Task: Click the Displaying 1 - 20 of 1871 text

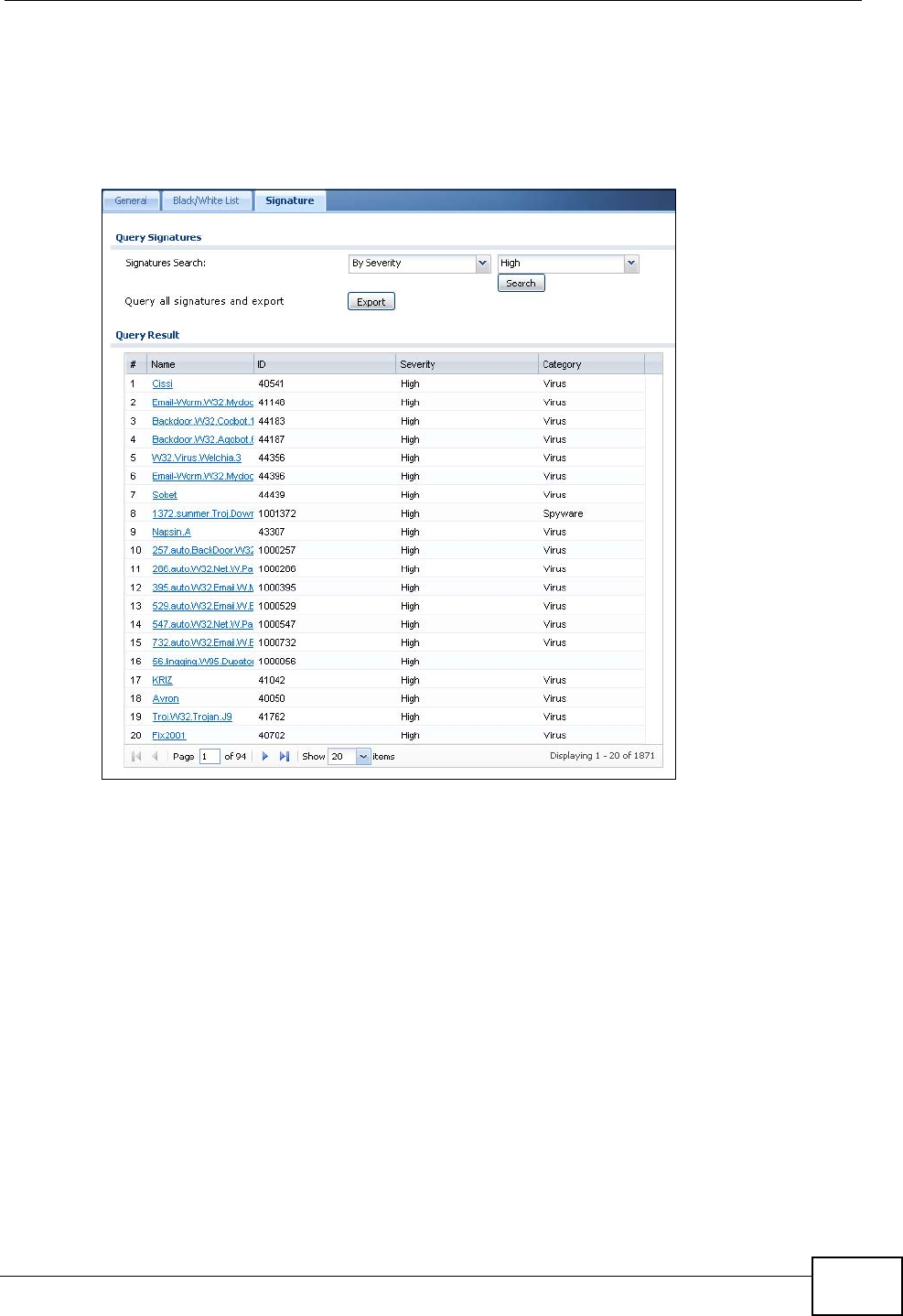Action: (x=602, y=756)
